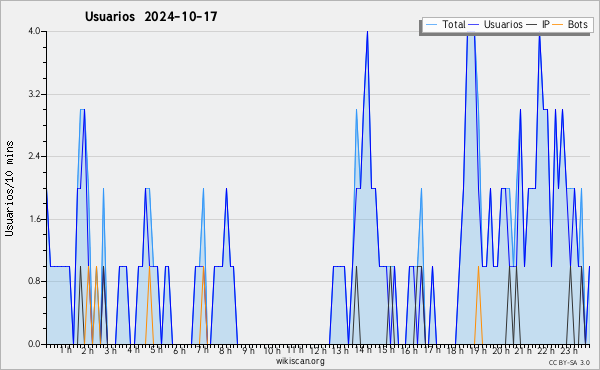
Task: Click the wikiscan.org credit text
Action: pyautogui.click(x=300, y=361)
